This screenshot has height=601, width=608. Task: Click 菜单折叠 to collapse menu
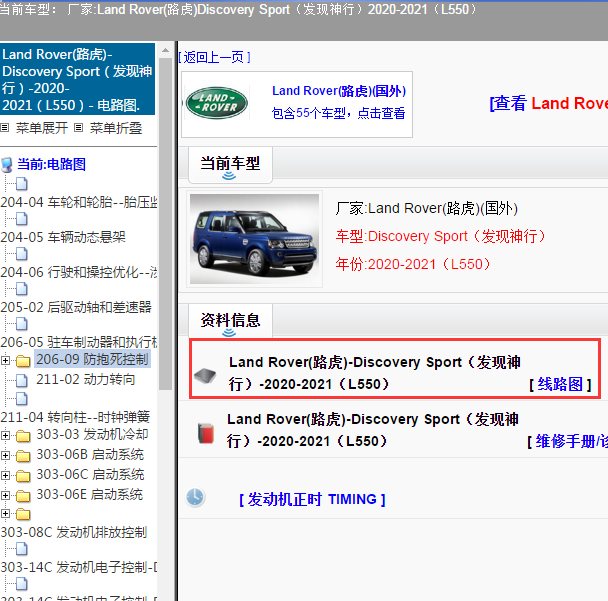116,128
